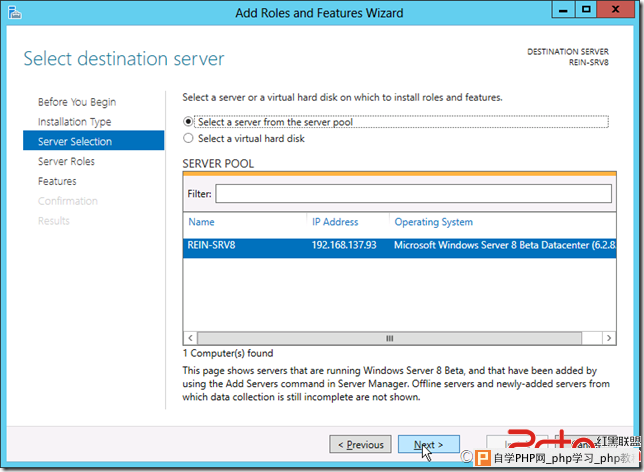Screen dimensions: 644x472
Task: Go back with the Previous button
Action: coord(360,444)
